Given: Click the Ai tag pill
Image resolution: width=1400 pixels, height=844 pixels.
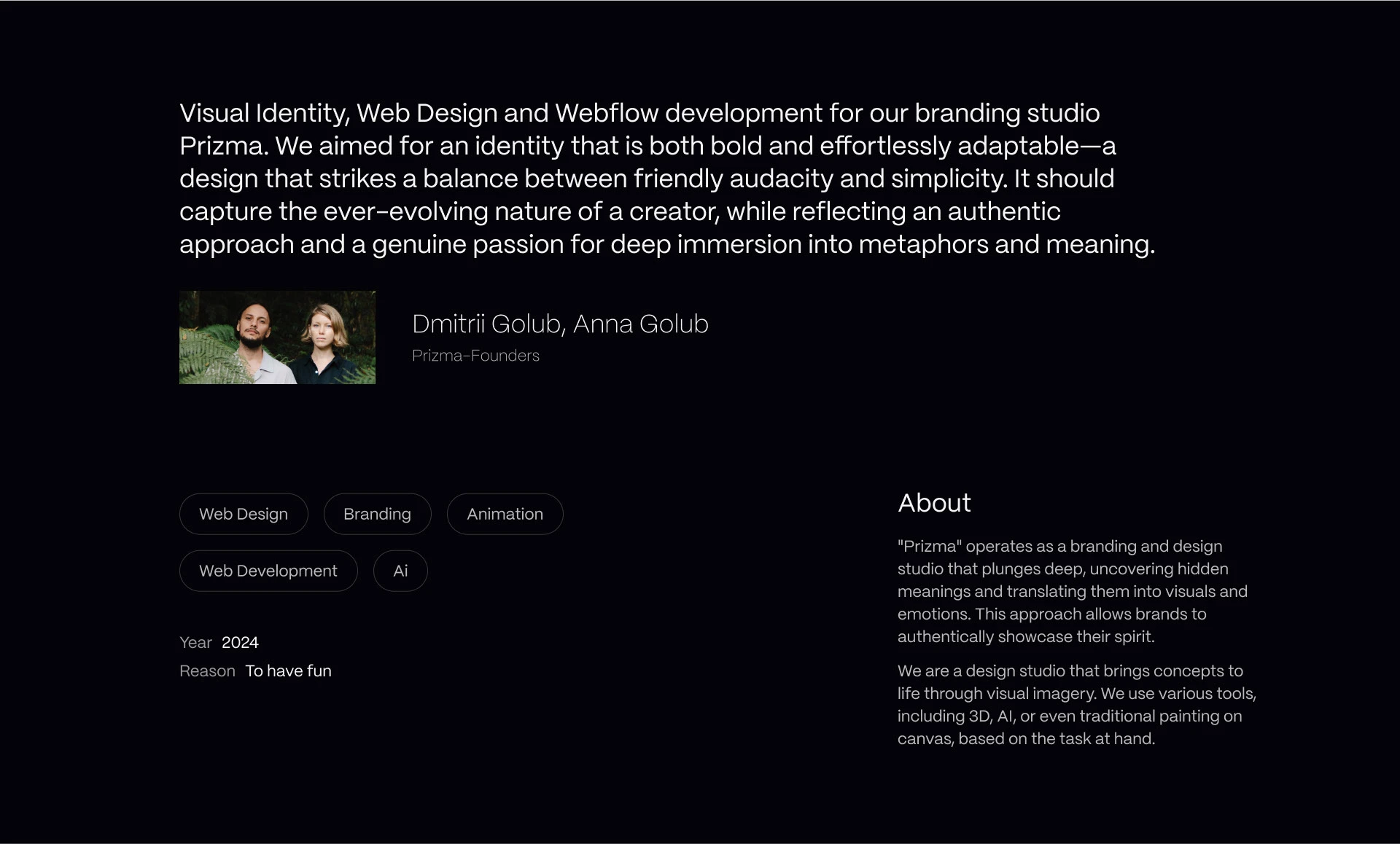Looking at the screenshot, I should click(400, 571).
